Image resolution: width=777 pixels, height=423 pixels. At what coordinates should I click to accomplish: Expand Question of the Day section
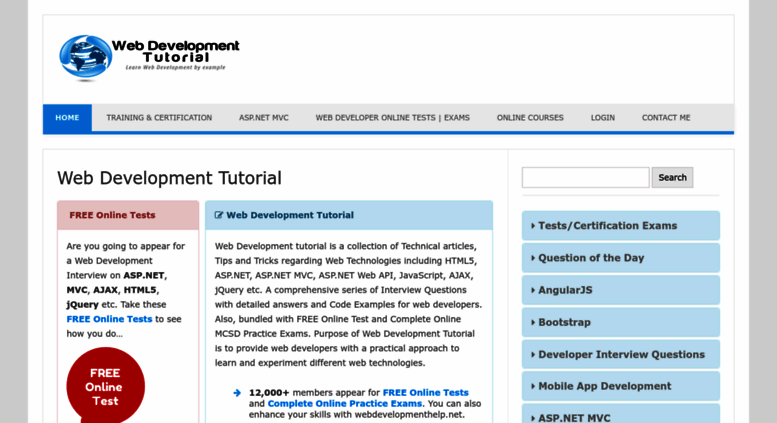[x=620, y=258]
